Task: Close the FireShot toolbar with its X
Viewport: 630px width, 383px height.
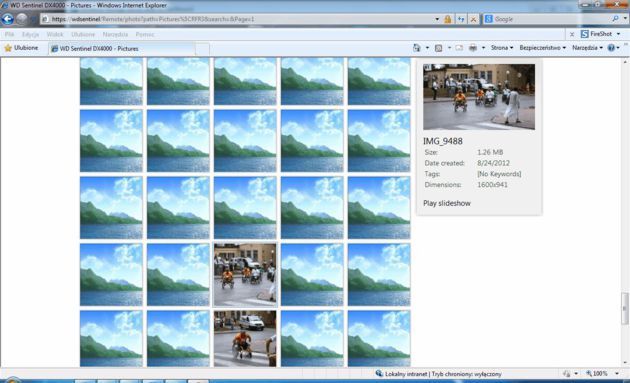Action: [572, 35]
